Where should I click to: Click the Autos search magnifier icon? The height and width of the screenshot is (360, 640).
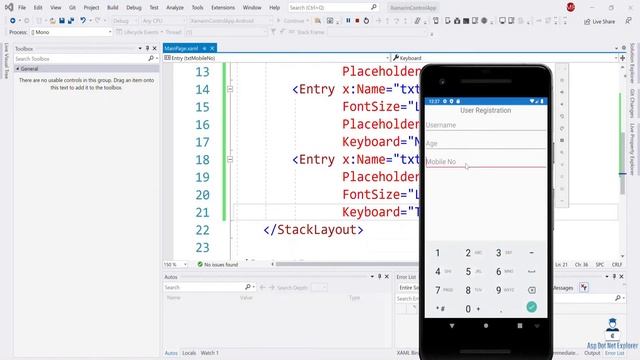click(x=248, y=287)
